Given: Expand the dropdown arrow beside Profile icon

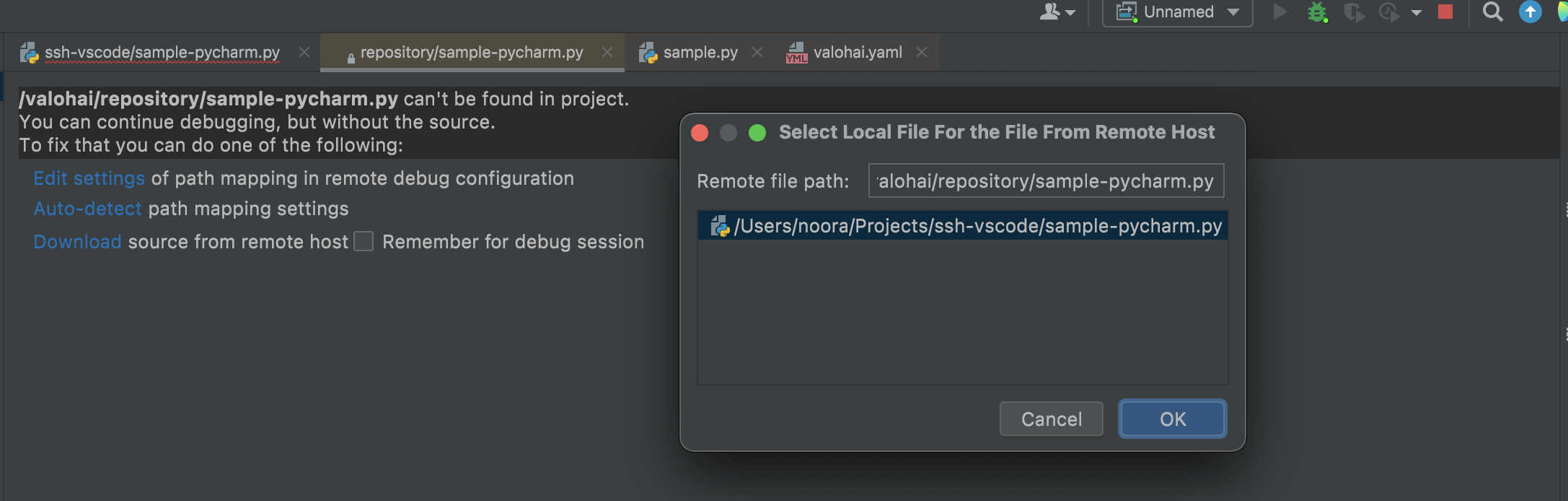Looking at the screenshot, I should coord(1416,12).
